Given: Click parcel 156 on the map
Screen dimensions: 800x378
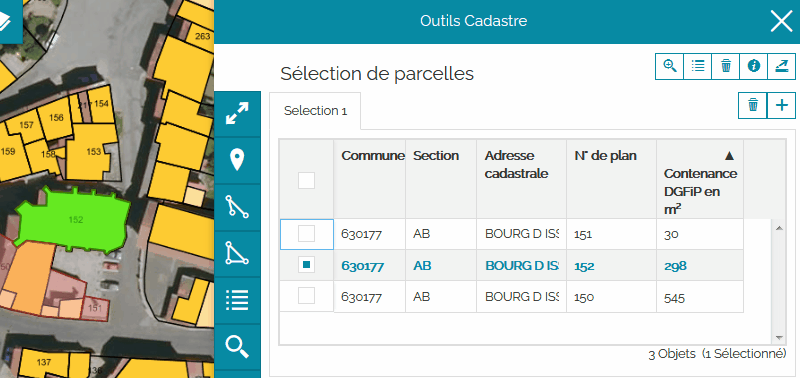Looking at the screenshot, I should 56,118.
